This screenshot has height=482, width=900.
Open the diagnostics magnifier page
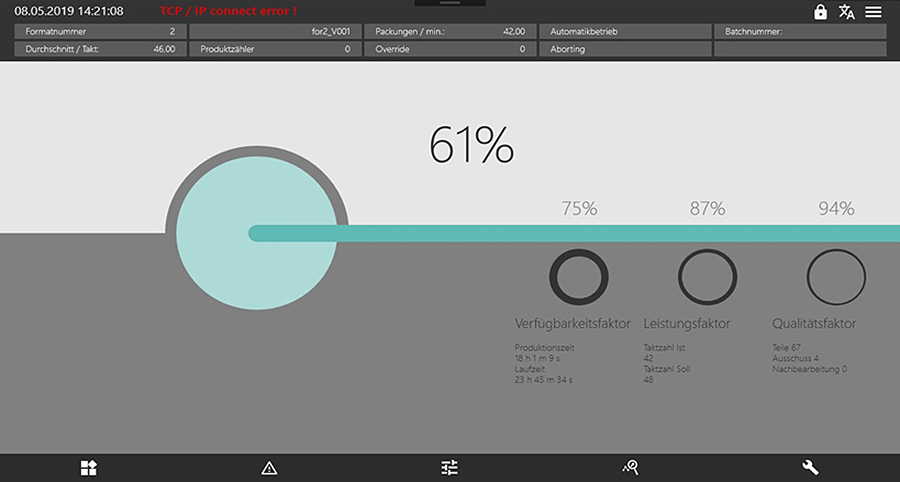coord(630,467)
